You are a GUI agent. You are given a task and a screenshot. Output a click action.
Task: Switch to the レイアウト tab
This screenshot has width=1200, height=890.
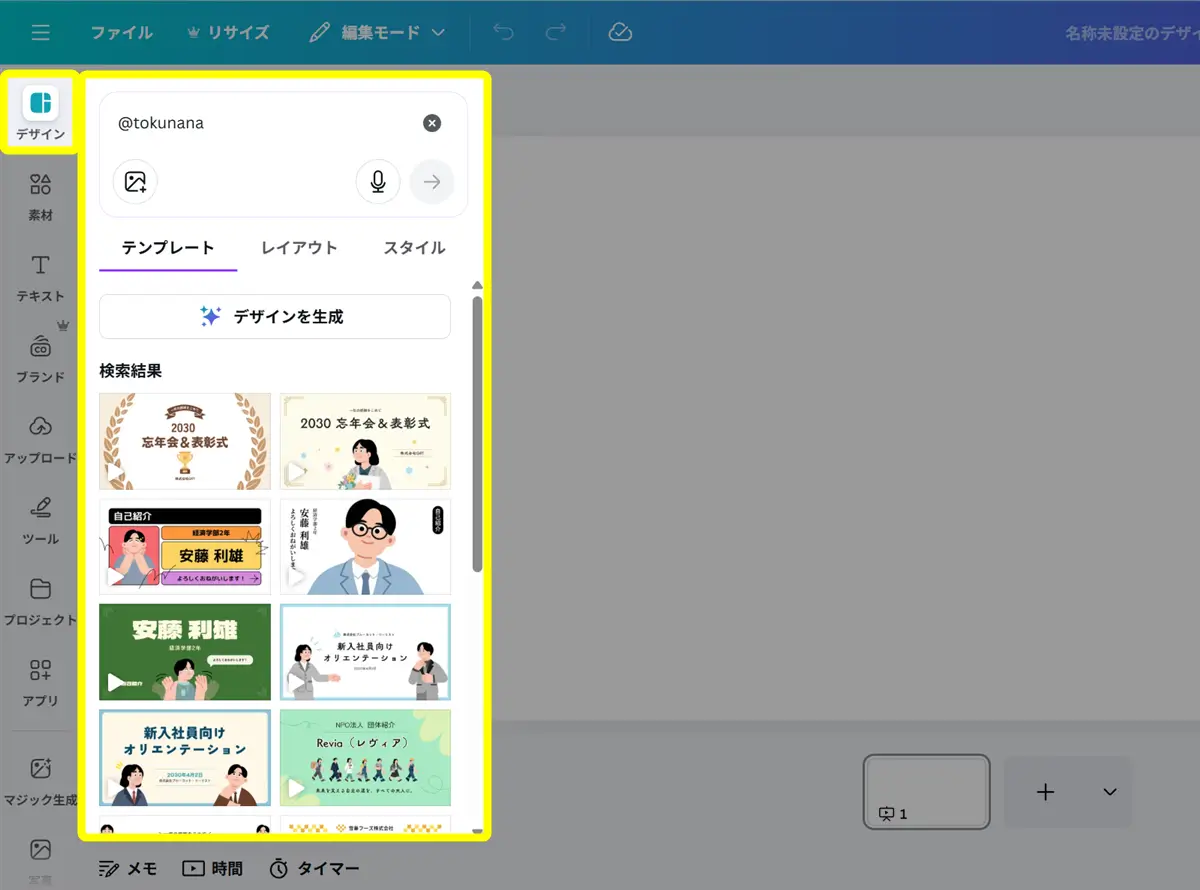(299, 248)
